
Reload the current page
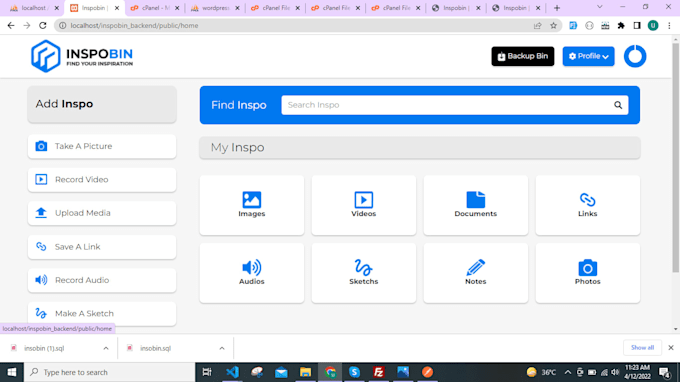[x=42, y=26]
